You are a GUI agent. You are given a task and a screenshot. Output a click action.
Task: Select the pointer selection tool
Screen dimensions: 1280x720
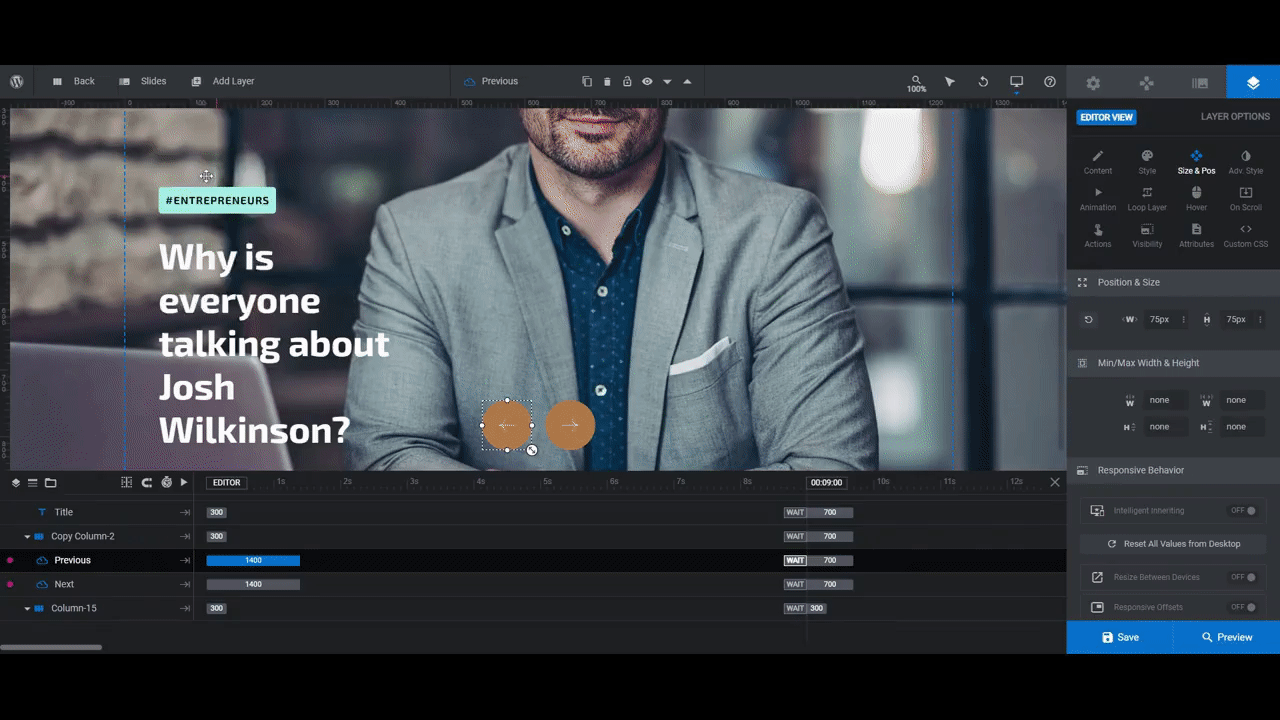950,81
